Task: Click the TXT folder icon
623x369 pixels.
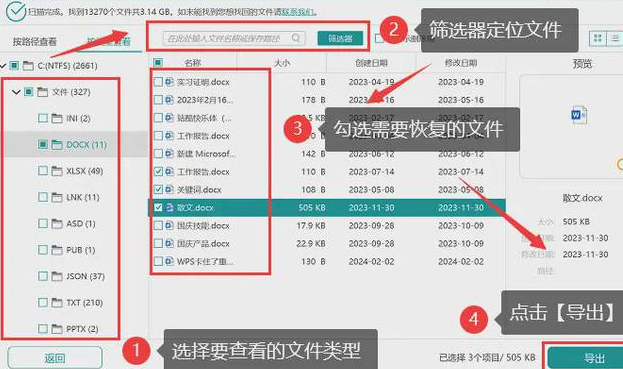Action: click(x=57, y=303)
